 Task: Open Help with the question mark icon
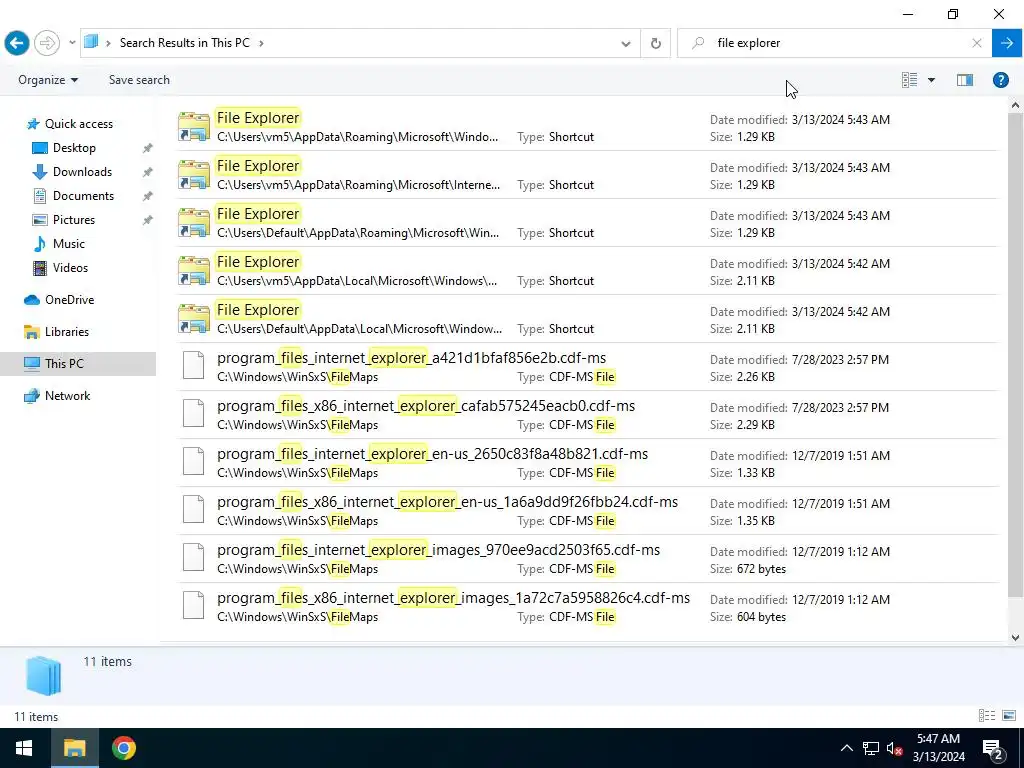[1000, 80]
